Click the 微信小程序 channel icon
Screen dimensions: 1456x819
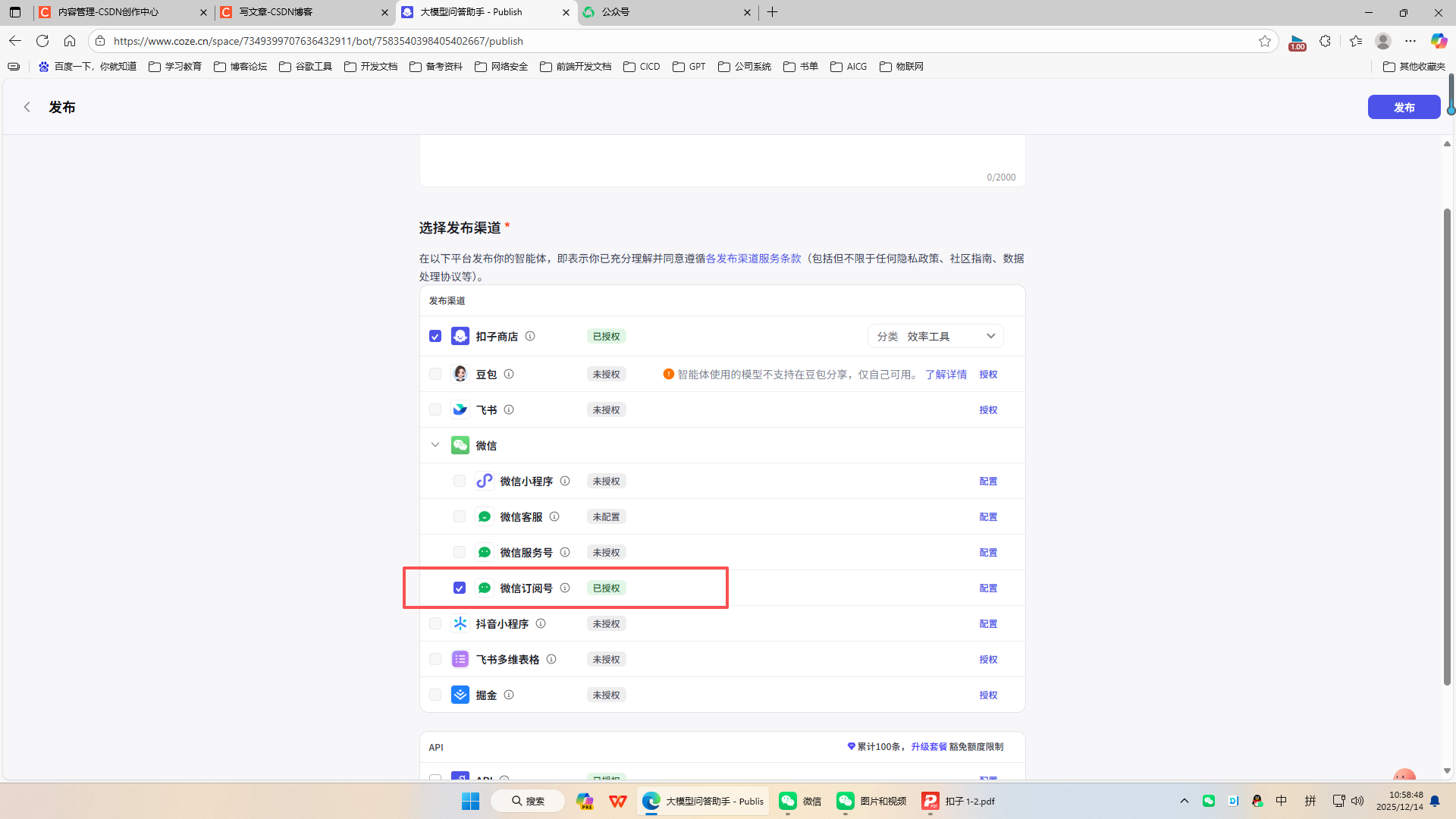tap(485, 481)
